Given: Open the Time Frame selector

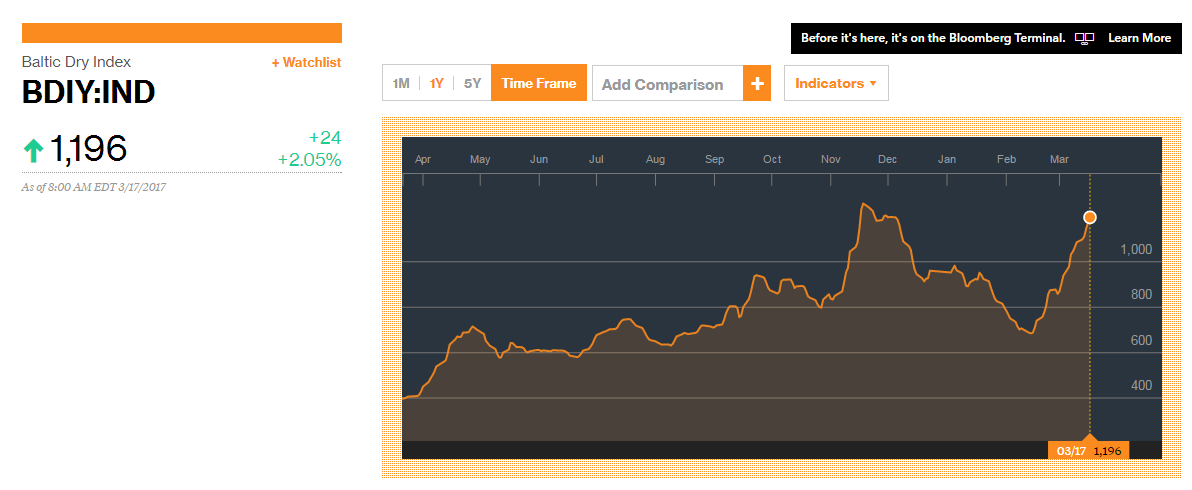Looking at the screenshot, I should (538, 83).
